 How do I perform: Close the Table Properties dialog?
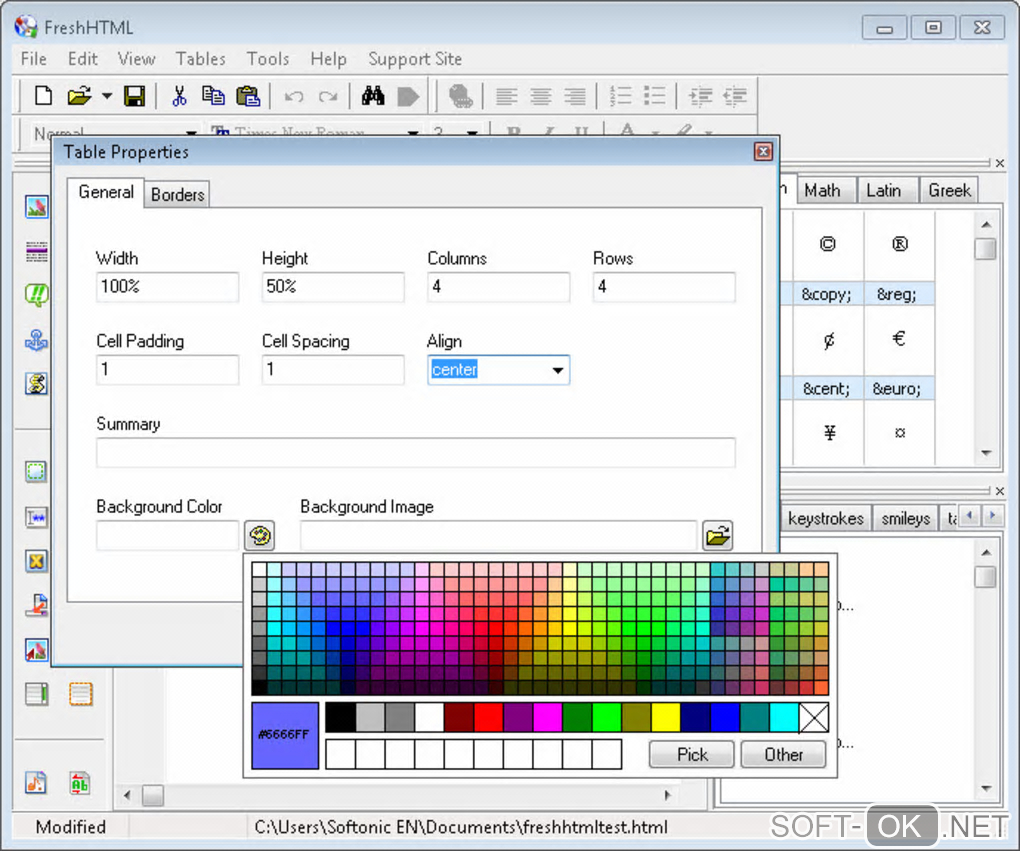[763, 152]
